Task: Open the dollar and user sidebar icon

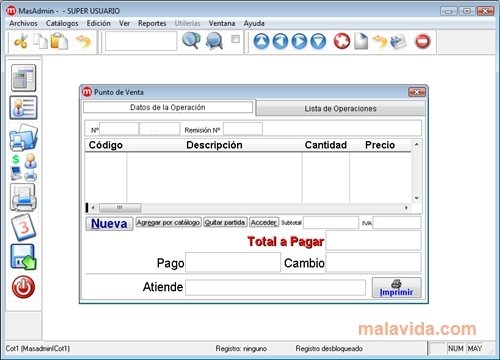Action: click(x=23, y=167)
